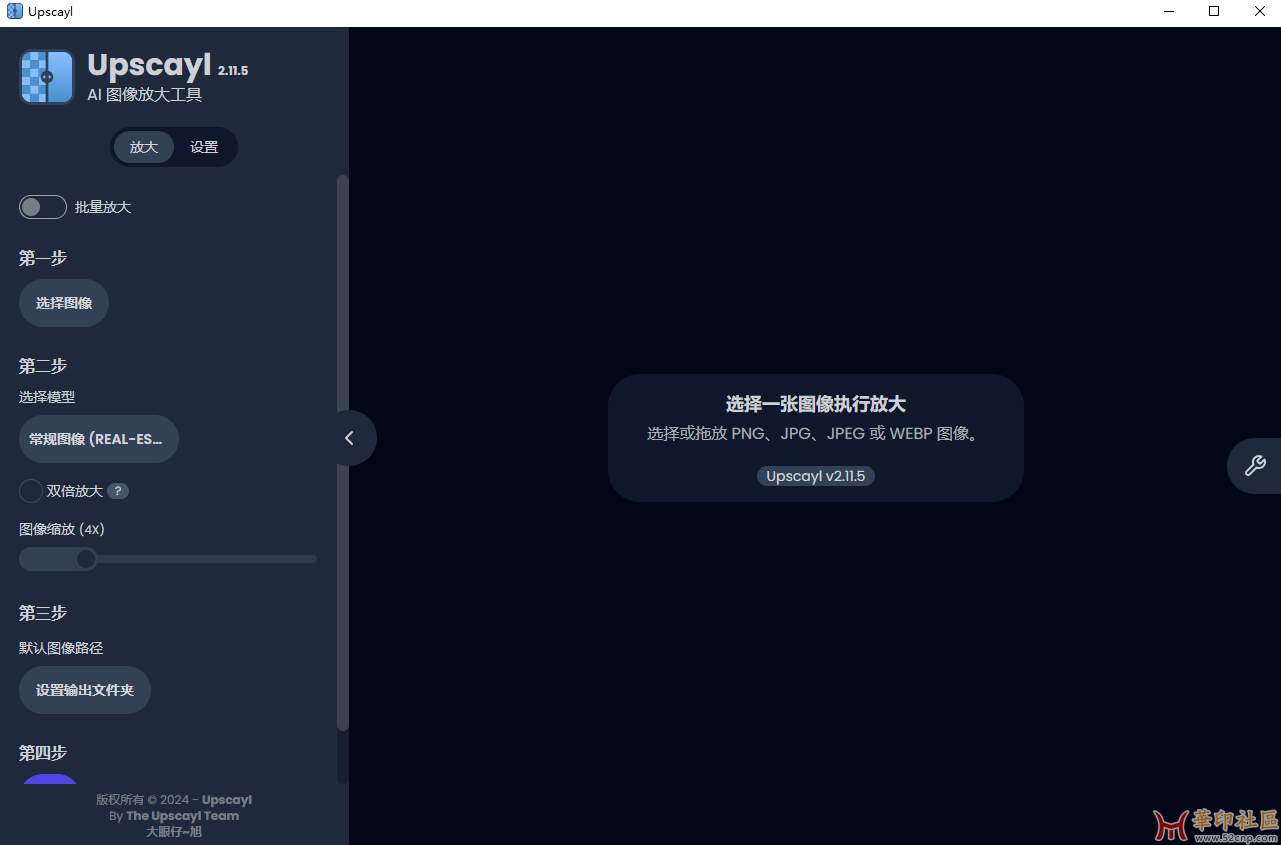Screen dimensions: 1281x845
Task: Click the 设置输出文件夹 button
Action: (85, 690)
